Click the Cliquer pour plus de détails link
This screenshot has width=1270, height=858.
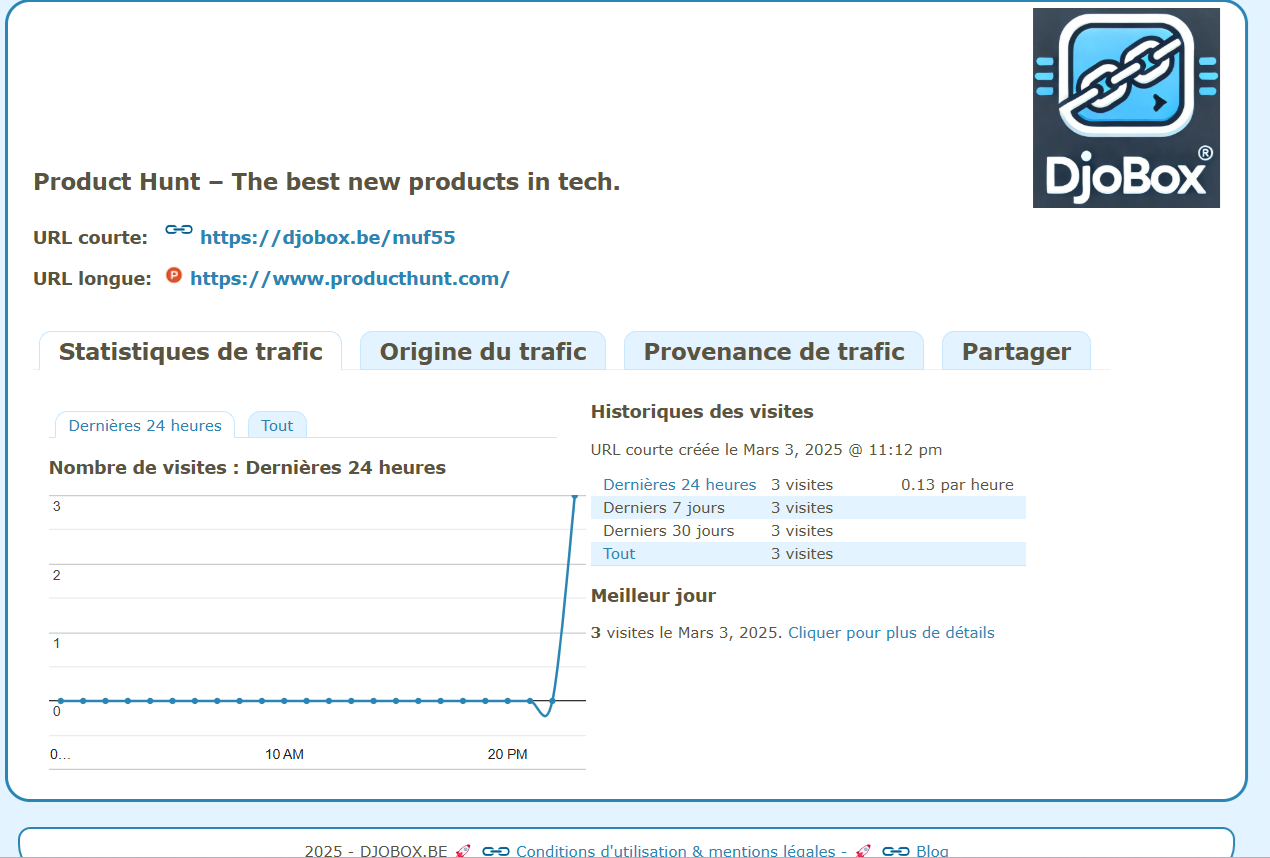coord(891,633)
